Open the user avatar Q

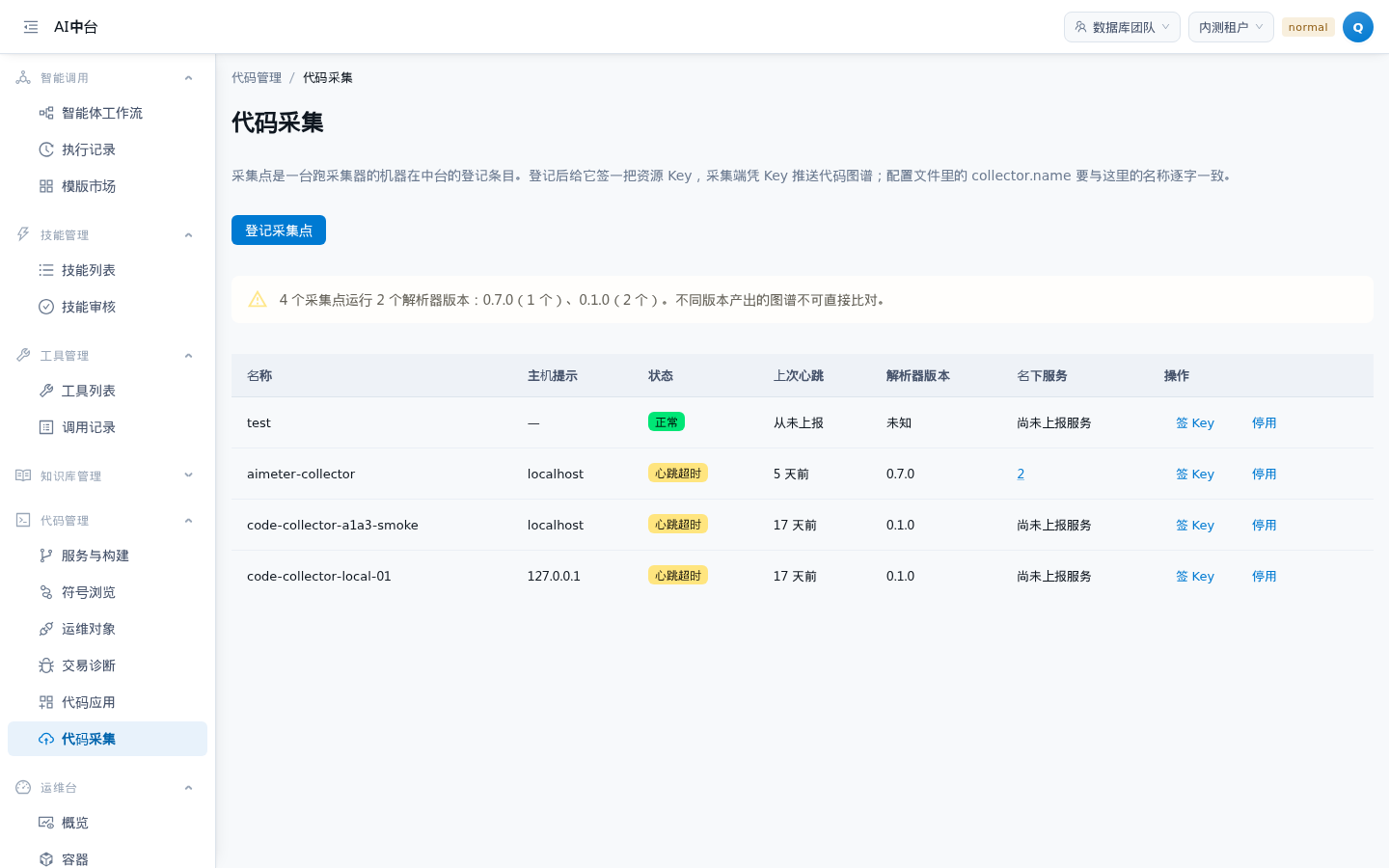[x=1358, y=27]
